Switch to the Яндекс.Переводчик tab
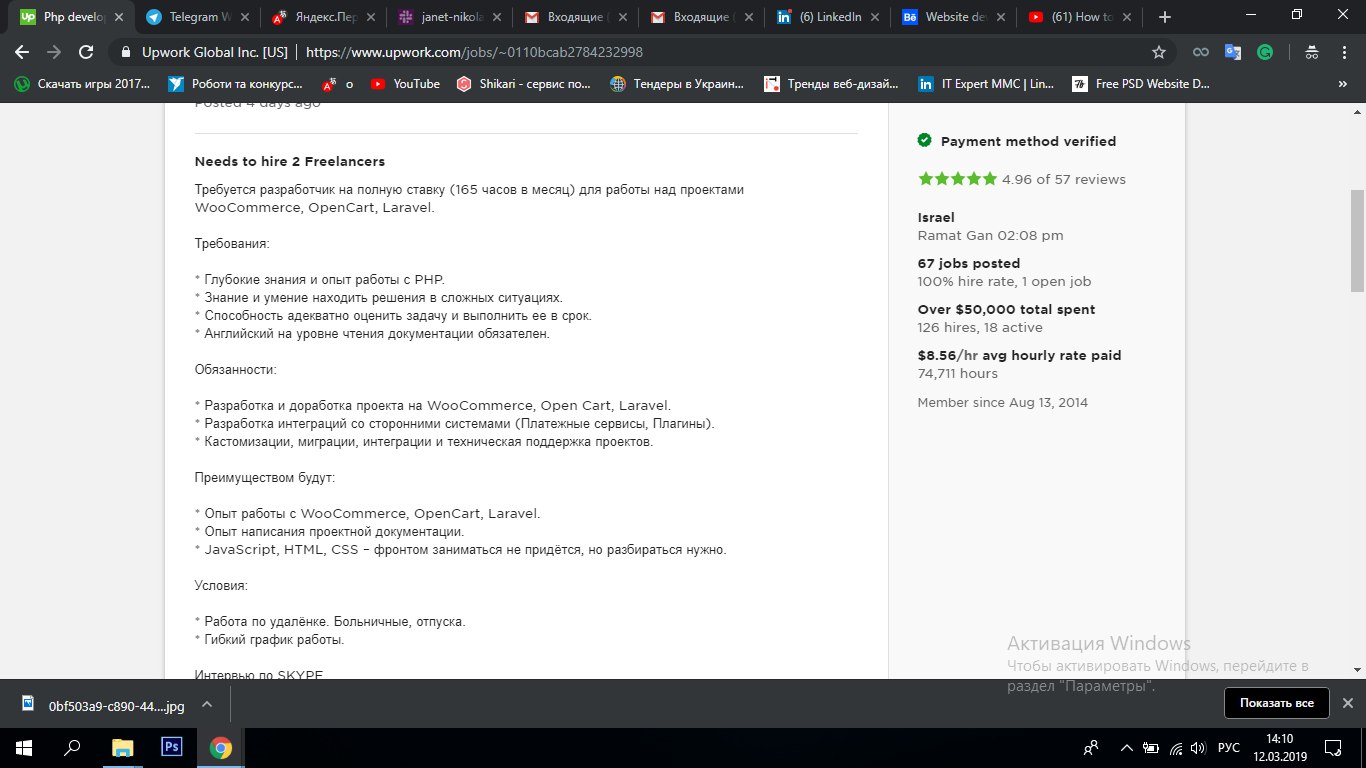 pyautogui.click(x=323, y=17)
